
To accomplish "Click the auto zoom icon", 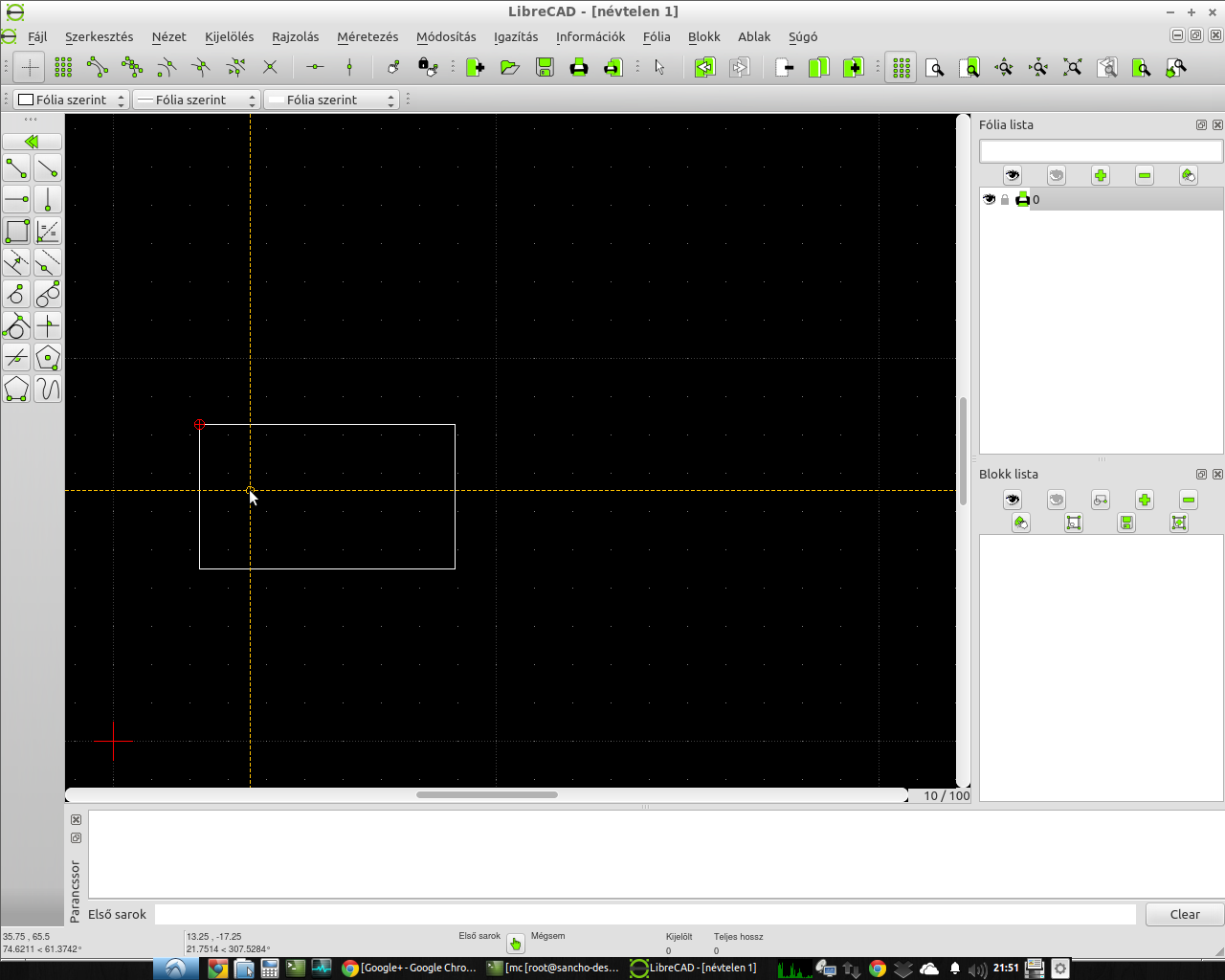I will coord(1073,67).
